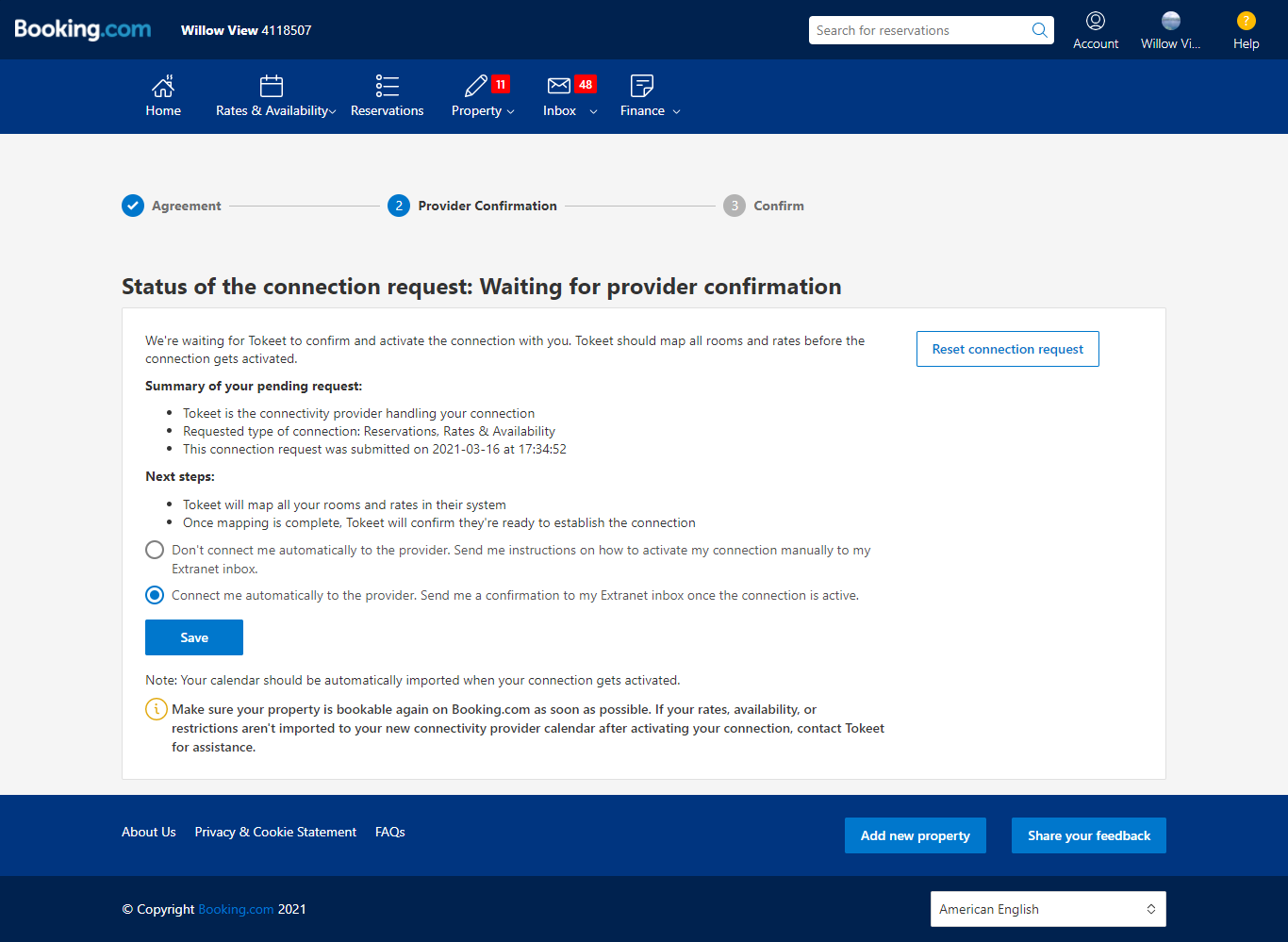Open the Help question mark icon
The image size is (1288, 942).
tap(1247, 21)
